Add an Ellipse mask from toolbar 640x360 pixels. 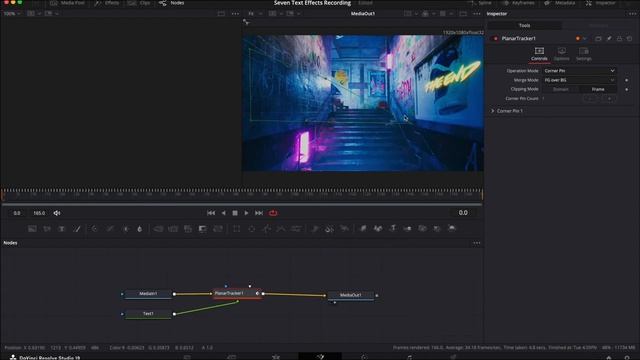point(251,229)
